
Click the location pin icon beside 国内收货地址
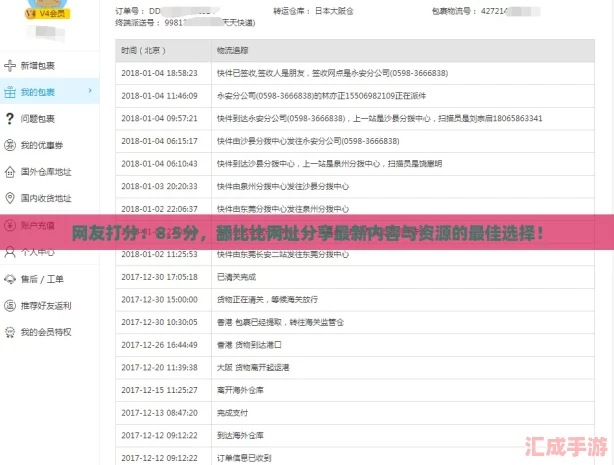point(10,198)
